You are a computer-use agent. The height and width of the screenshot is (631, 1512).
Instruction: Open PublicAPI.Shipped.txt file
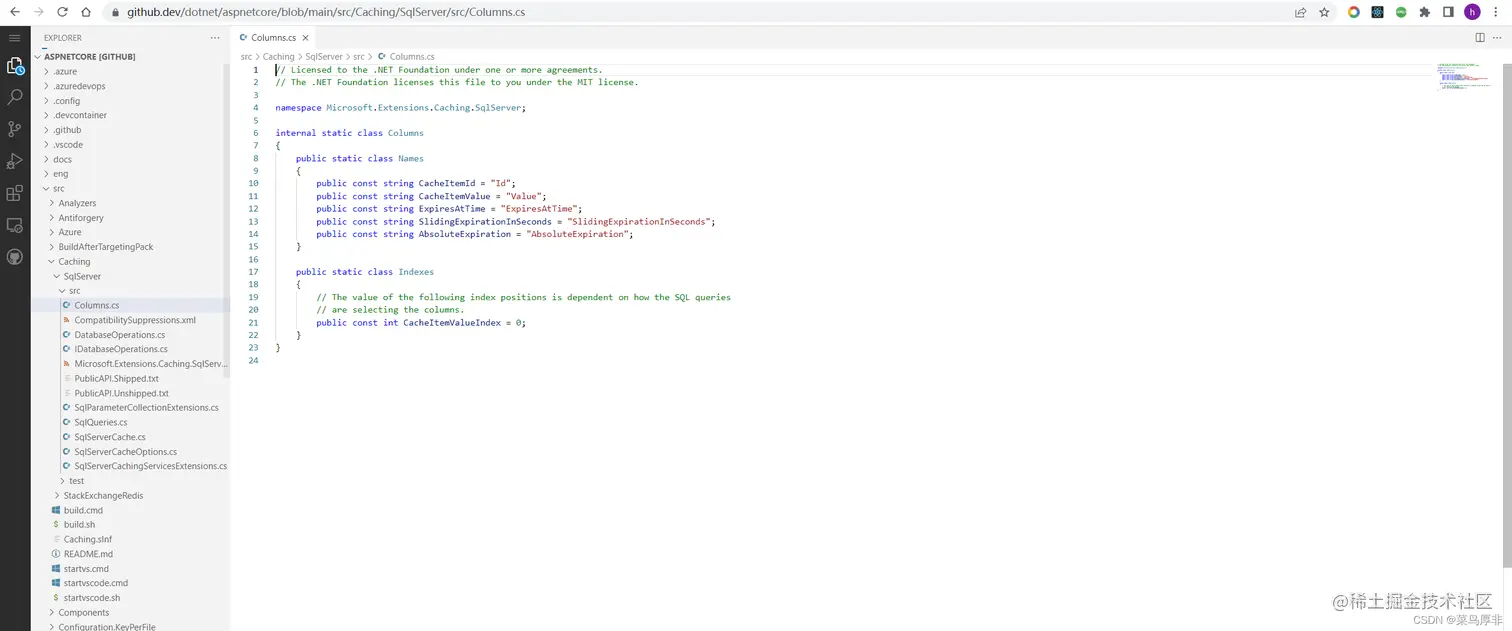pyautogui.click(x=131, y=378)
